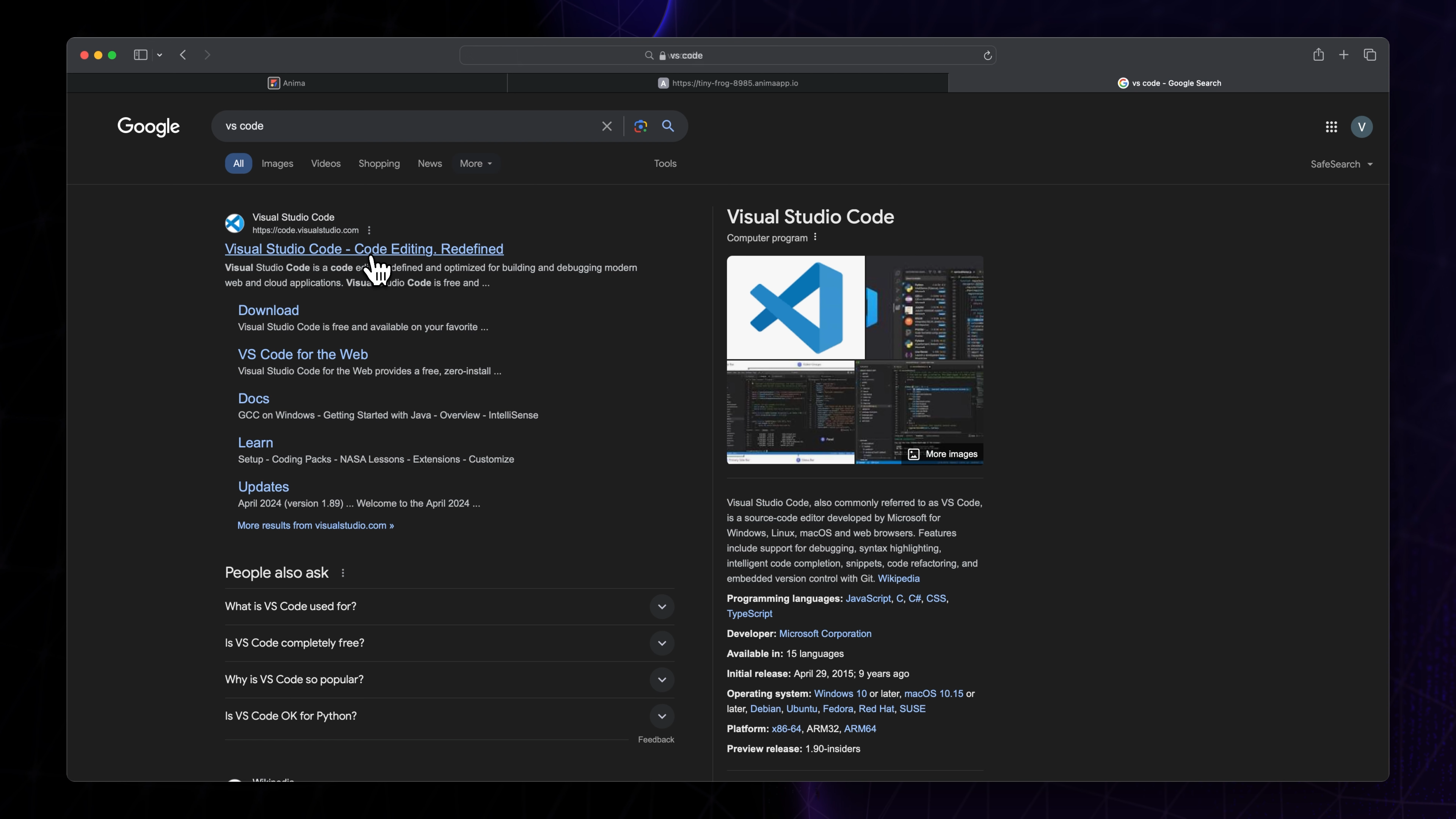Click the Google Lens search by image icon

coord(640,126)
